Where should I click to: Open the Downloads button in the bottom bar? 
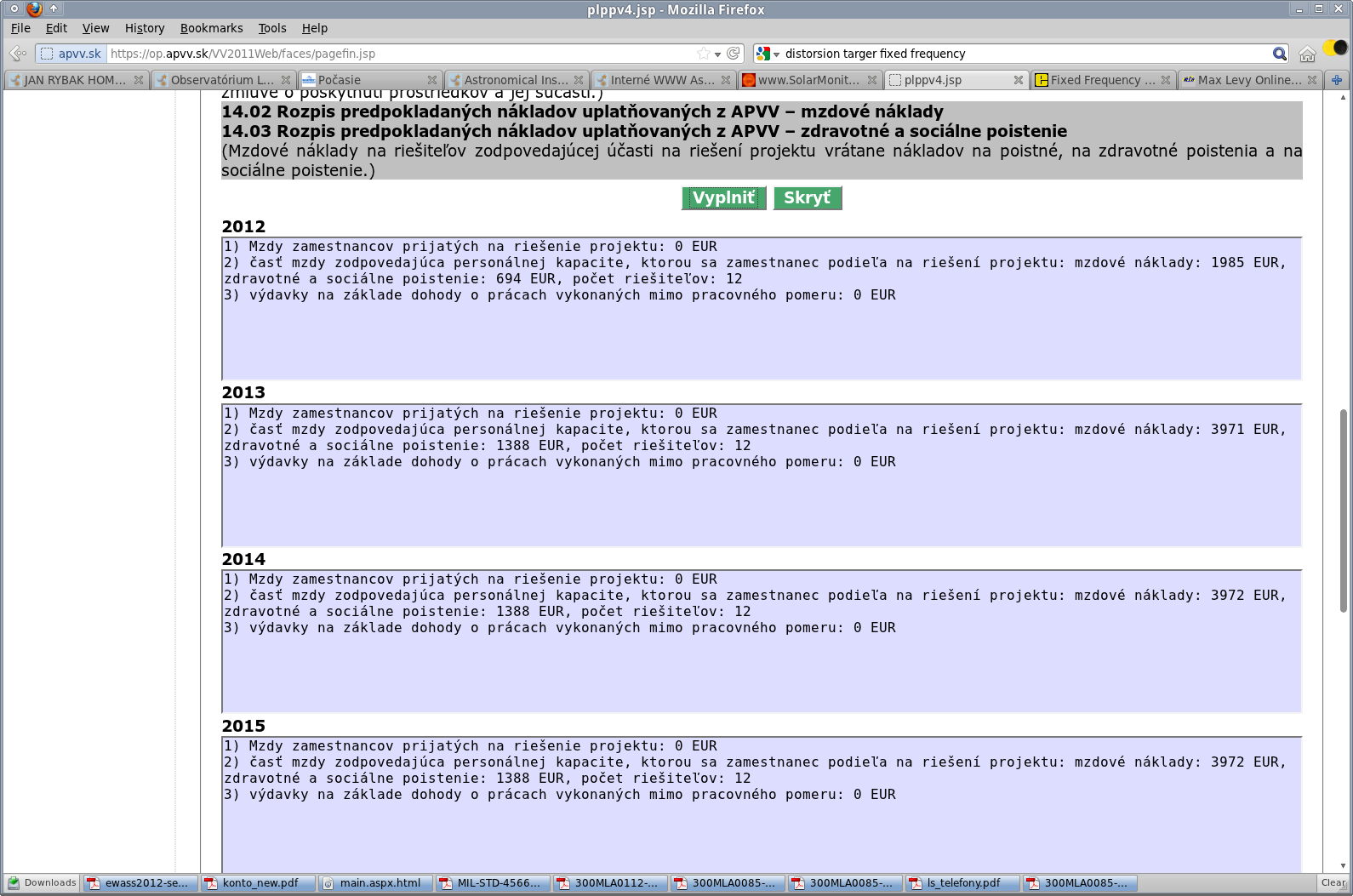click(x=42, y=883)
